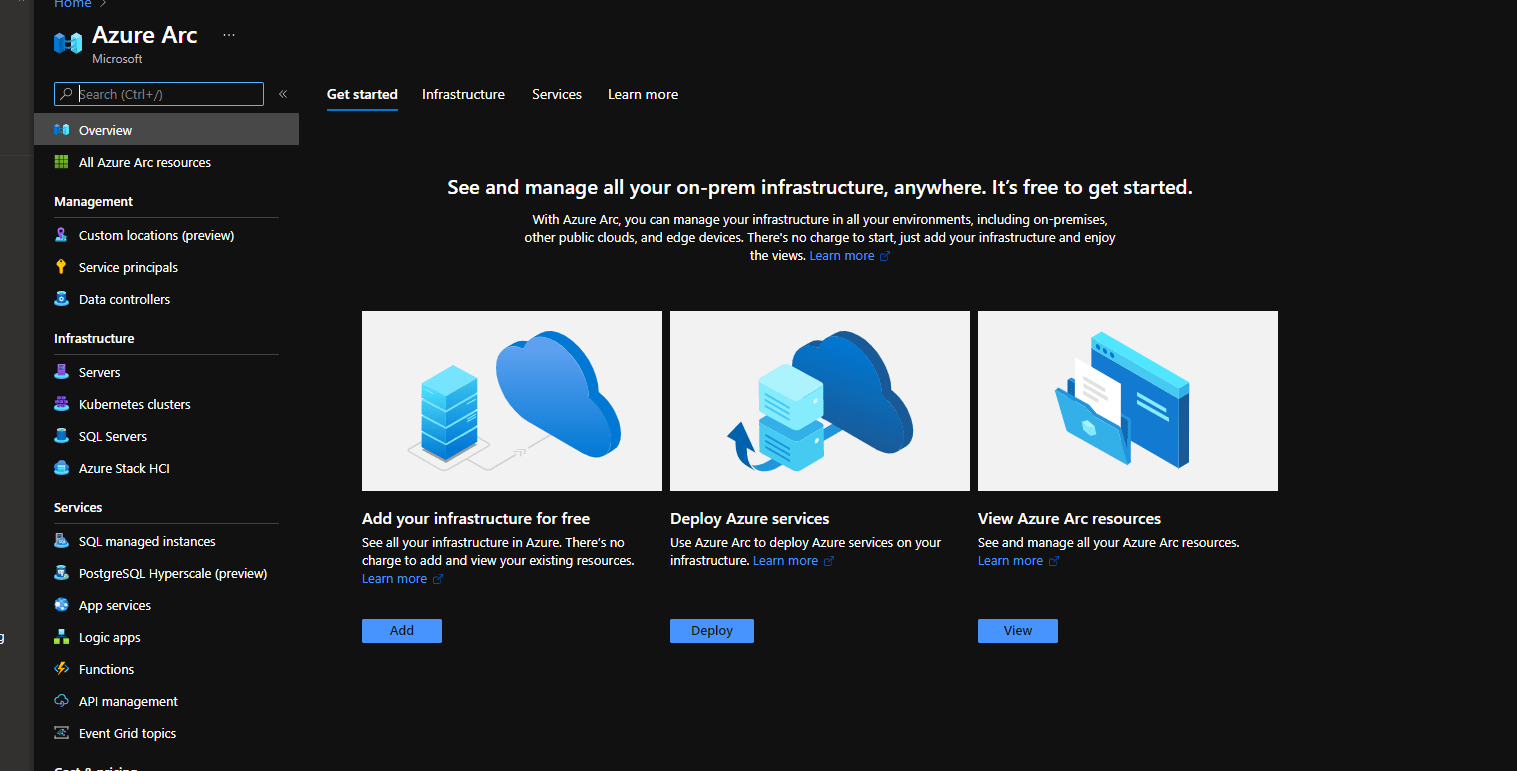Open Kubernetes clusters icon in sidebar
The height and width of the screenshot is (771, 1517).
[x=61, y=404]
